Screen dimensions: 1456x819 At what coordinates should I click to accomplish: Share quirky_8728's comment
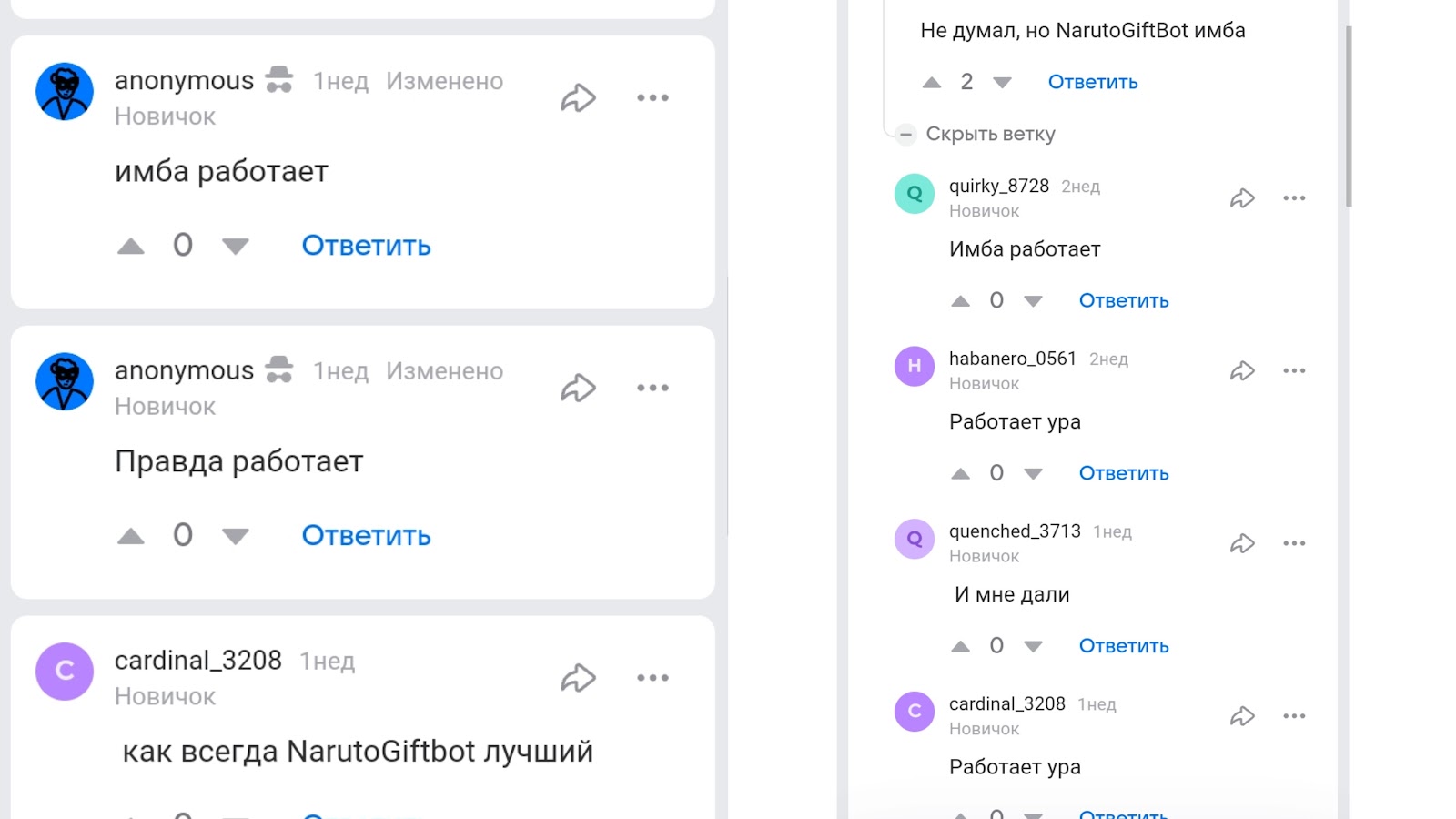[x=1242, y=198]
